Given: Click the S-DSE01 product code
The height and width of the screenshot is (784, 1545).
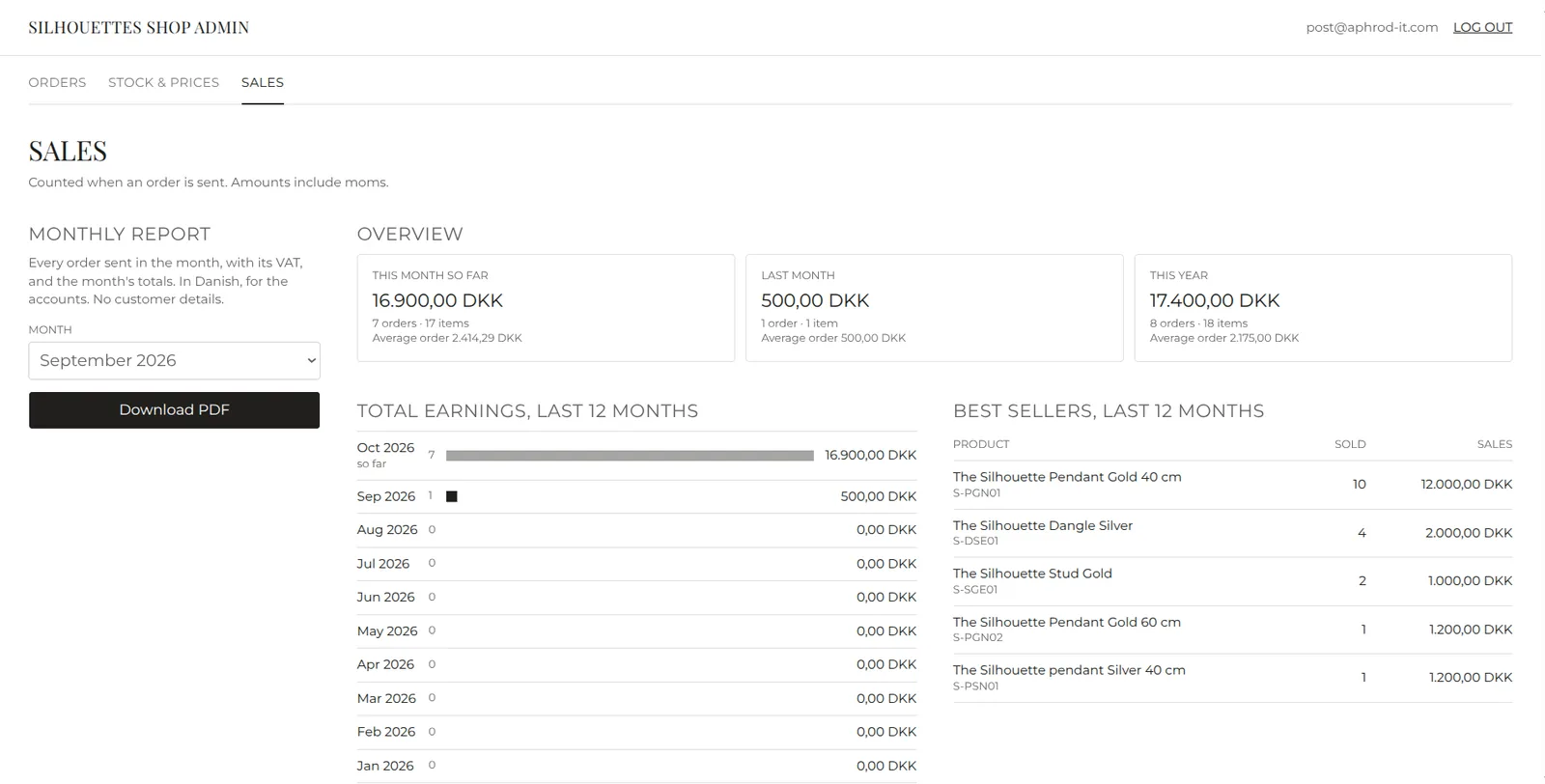Looking at the screenshot, I should (975, 541).
